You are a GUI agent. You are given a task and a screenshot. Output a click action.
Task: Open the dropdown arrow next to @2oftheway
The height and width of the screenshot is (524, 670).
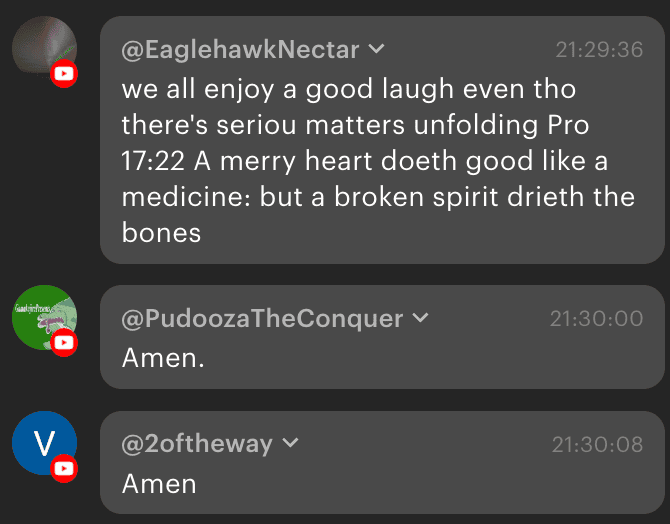pyautogui.click(x=291, y=443)
